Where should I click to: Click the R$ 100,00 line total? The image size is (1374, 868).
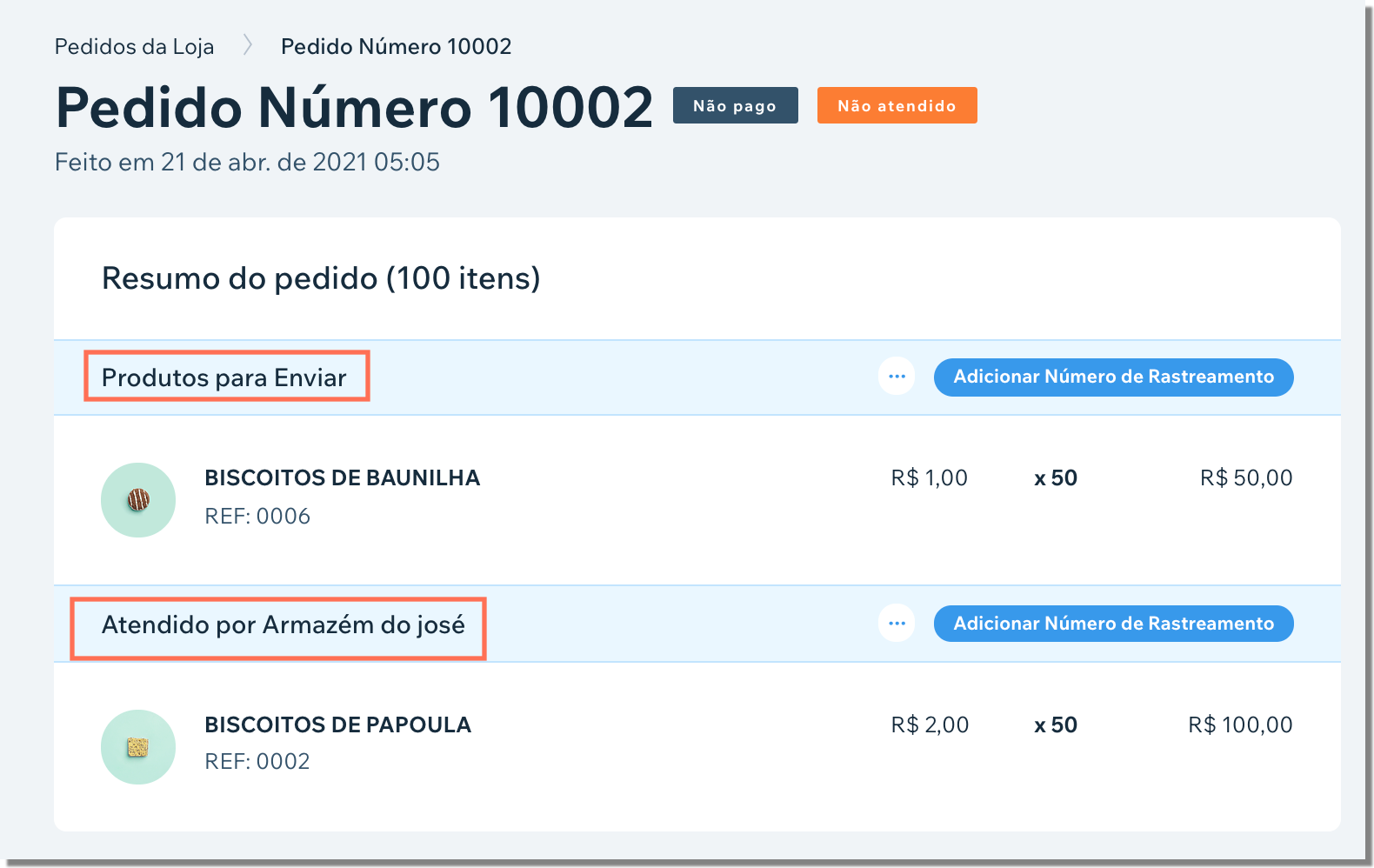pyautogui.click(x=1240, y=724)
